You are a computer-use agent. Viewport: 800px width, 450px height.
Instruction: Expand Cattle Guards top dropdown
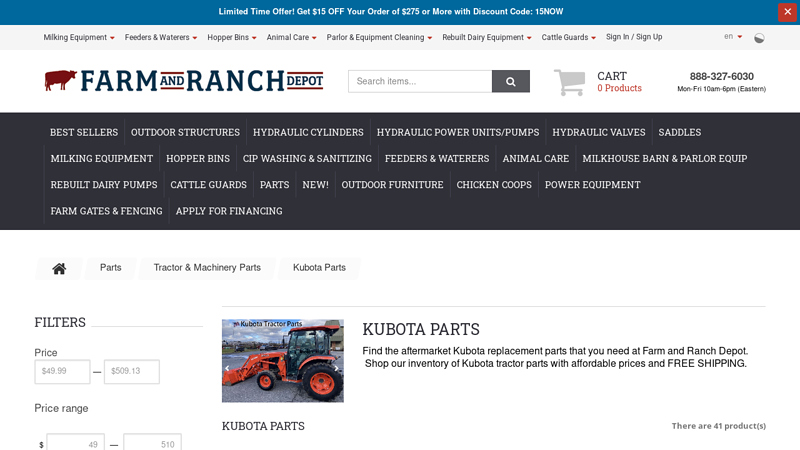(568, 37)
